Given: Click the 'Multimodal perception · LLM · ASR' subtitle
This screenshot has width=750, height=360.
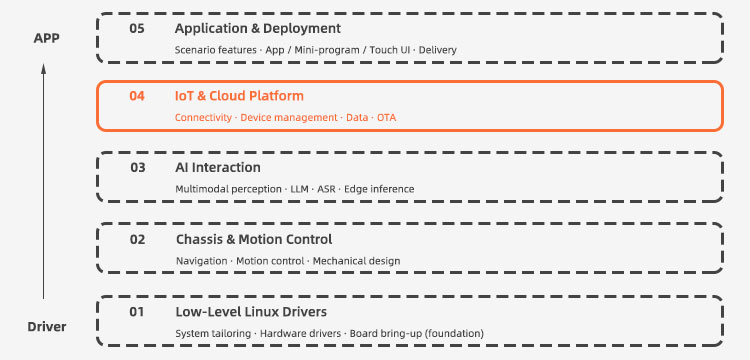Looking at the screenshot, I should pyautogui.click(x=295, y=189).
